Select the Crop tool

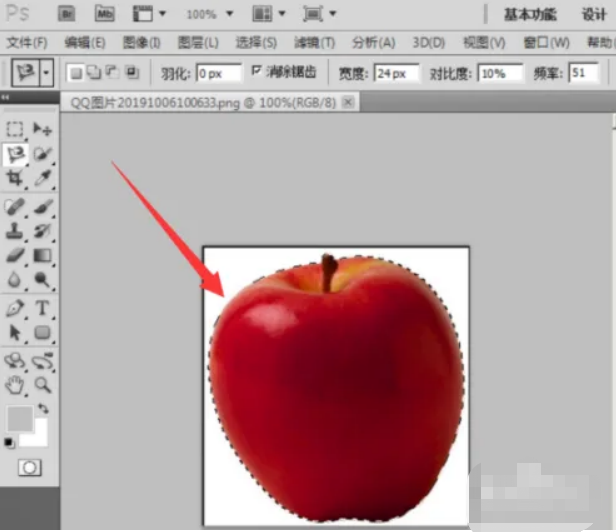pyautogui.click(x=15, y=178)
